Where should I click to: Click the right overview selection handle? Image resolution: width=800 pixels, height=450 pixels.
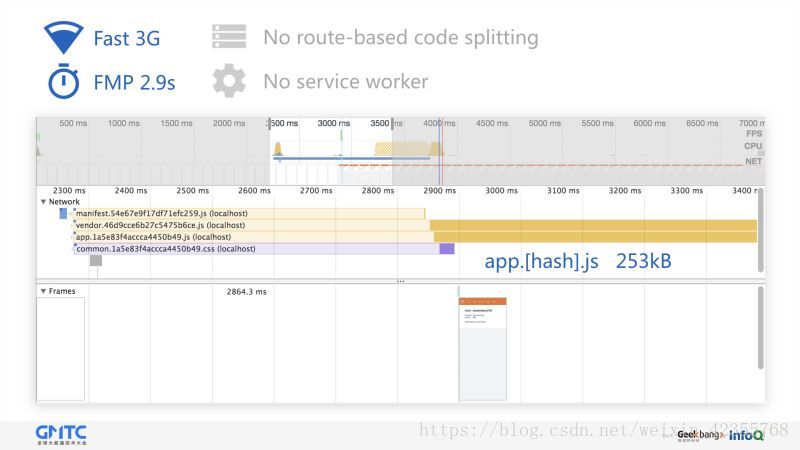pos(392,123)
